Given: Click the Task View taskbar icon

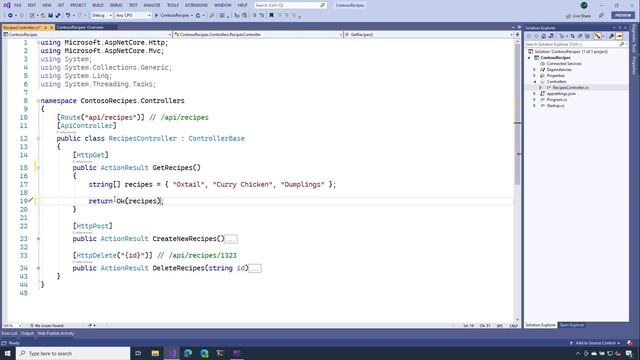Looking at the screenshot, I should [138, 353].
